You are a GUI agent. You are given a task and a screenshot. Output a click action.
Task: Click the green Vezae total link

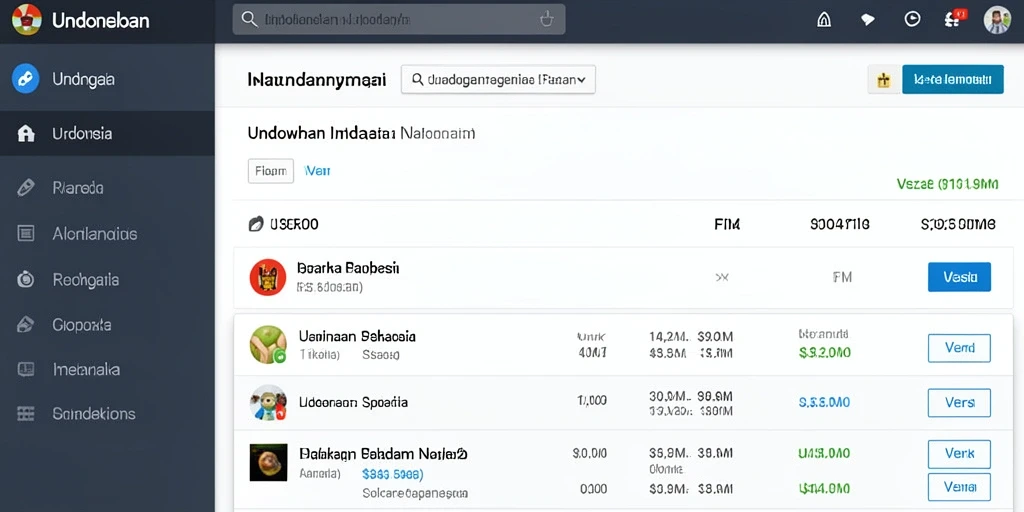pyautogui.click(x=948, y=184)
